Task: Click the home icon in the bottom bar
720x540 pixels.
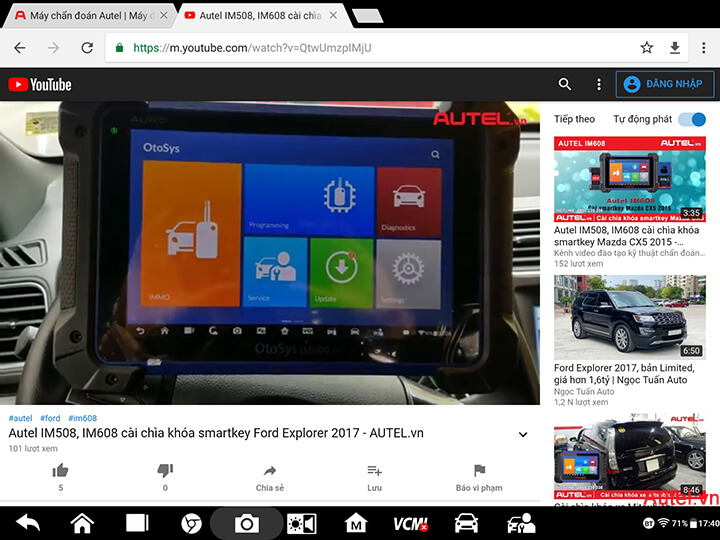Action: coord(82,523)
